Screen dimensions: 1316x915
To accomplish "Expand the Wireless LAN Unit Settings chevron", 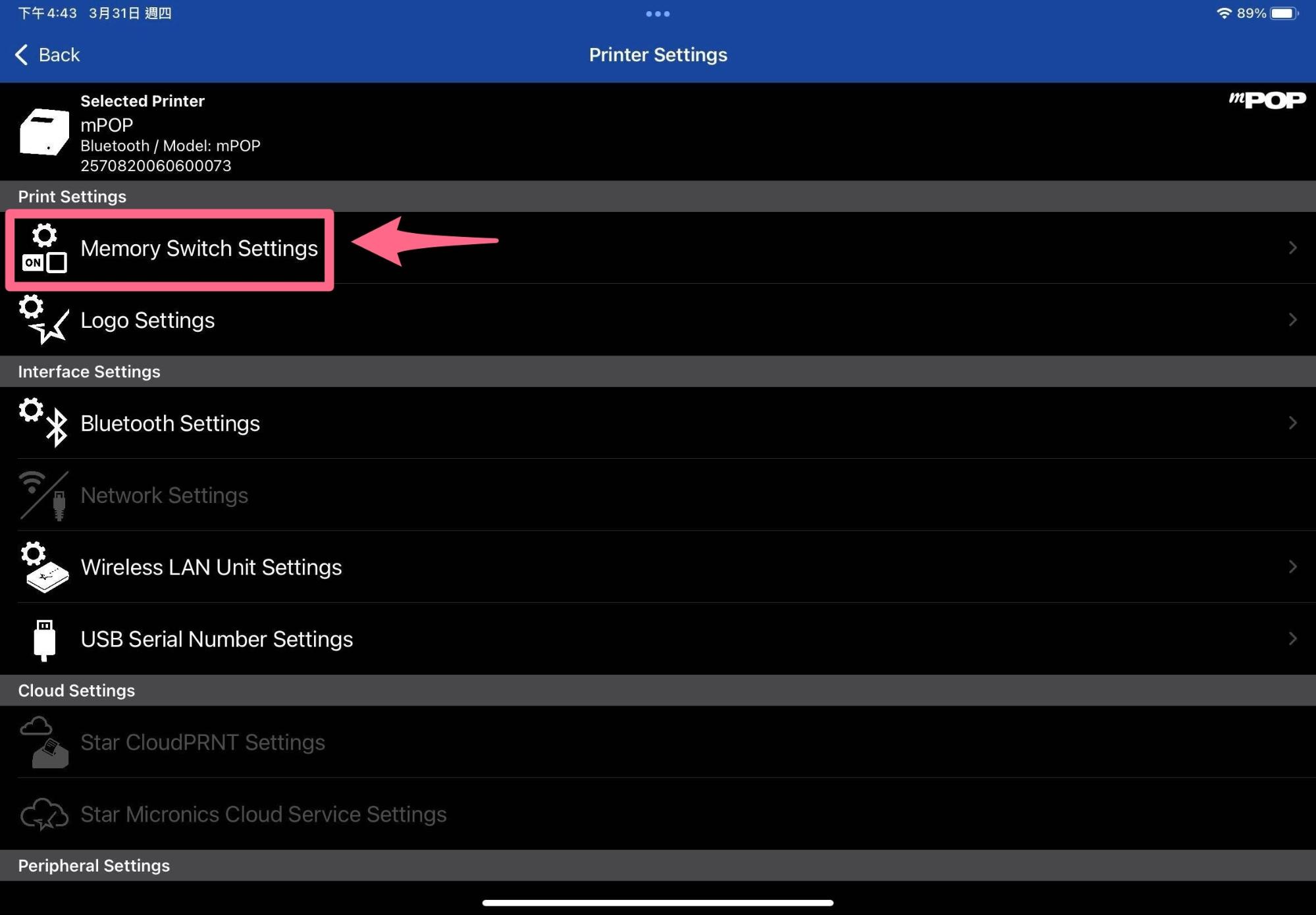I will pos(1293,567).
